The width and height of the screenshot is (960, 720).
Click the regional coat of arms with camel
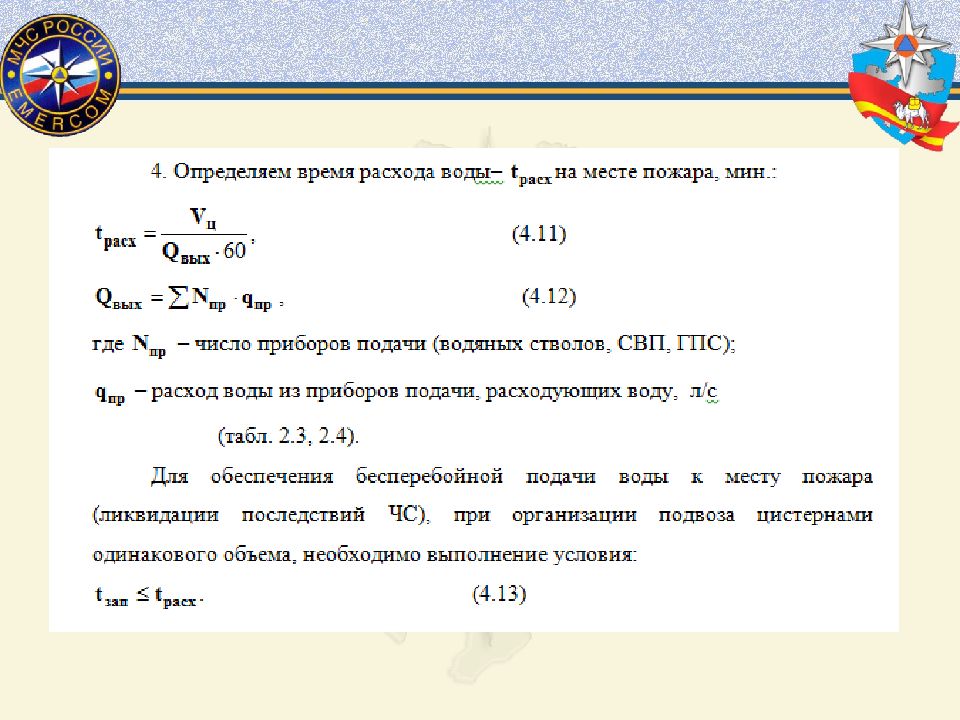904,75
